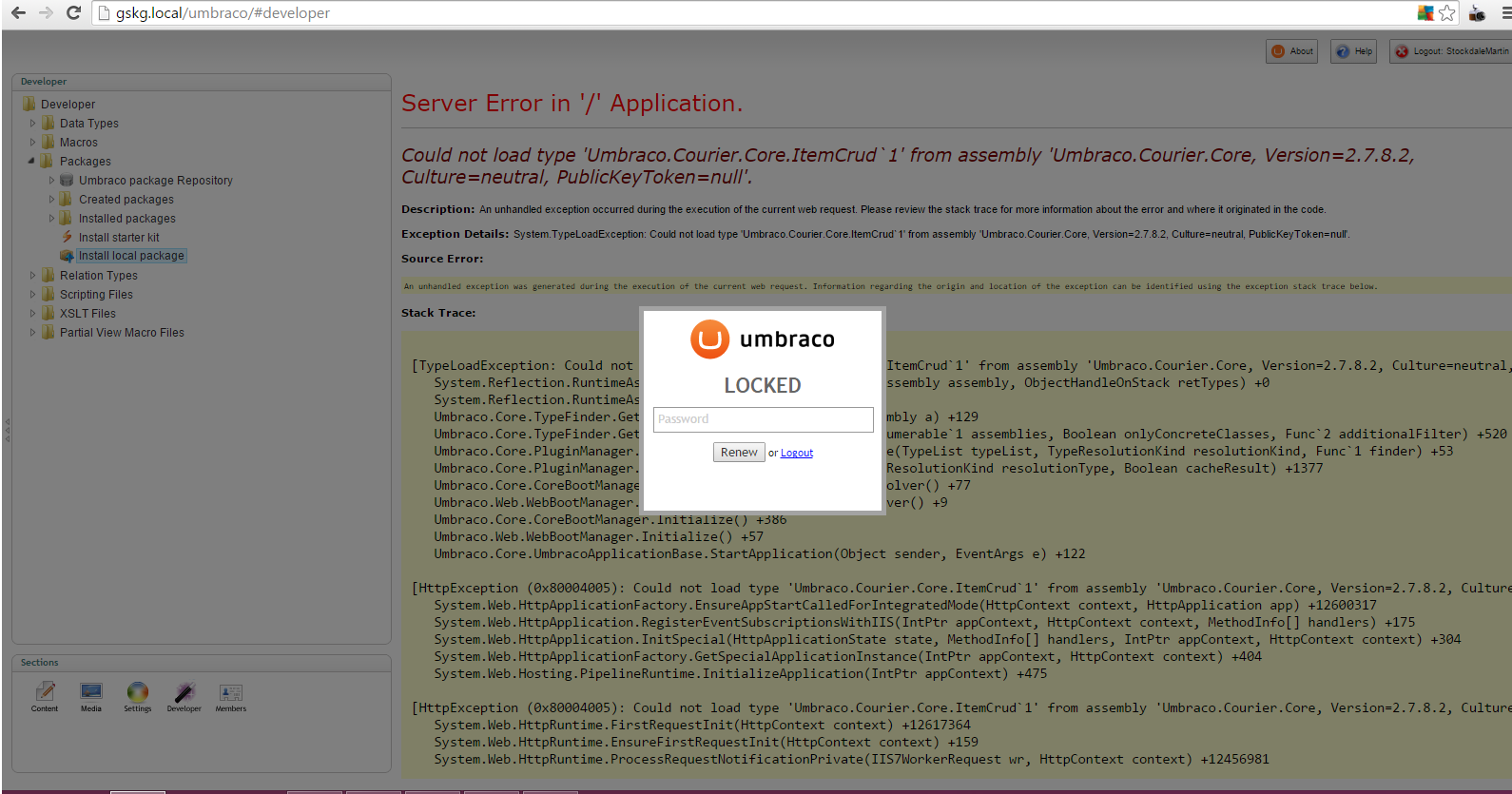Click the Scripting Files folder icon

pos(48,294)
